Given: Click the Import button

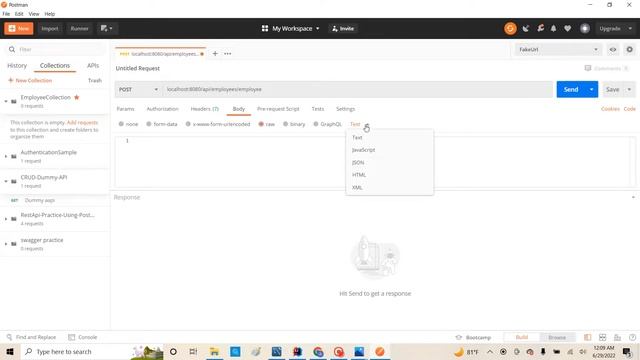Looking at the screenshot, I should click(x=50, y=29).
